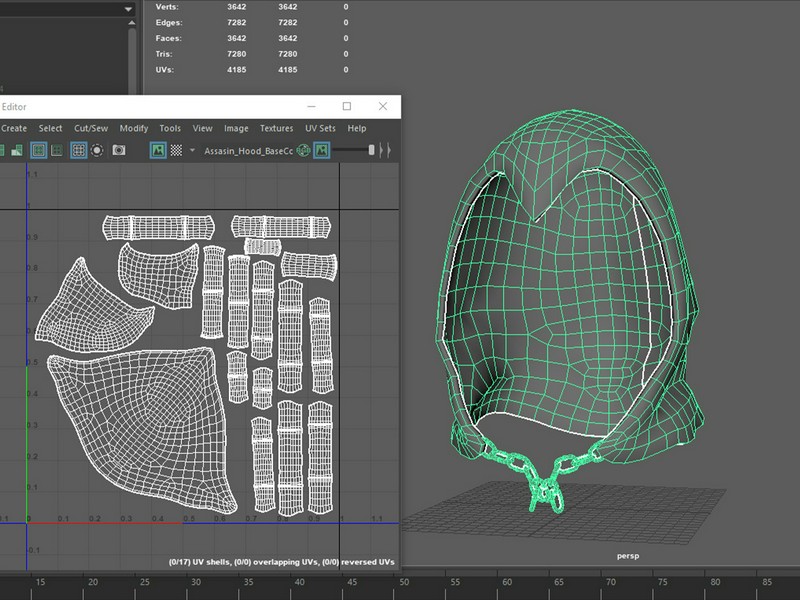The image size is (800, 600).
Task: Maximize the UV Editor window
Action: coord(347,106)
